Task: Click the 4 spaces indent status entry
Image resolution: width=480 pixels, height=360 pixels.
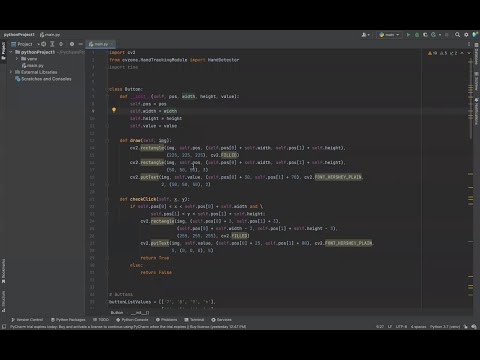Action: [419, 327]
